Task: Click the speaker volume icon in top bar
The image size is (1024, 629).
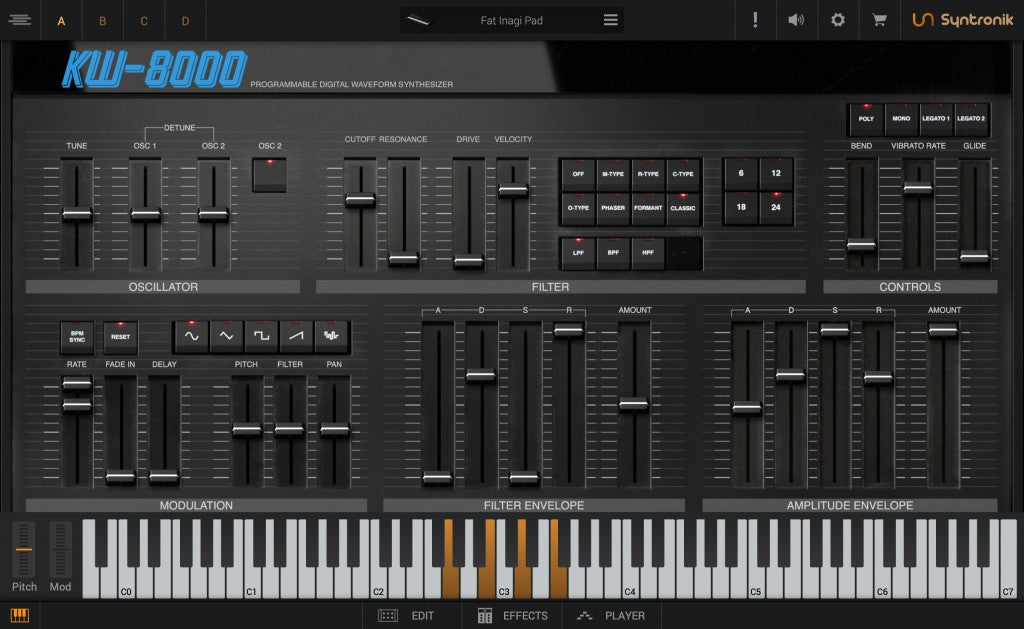Action: [x=796, y=20]
